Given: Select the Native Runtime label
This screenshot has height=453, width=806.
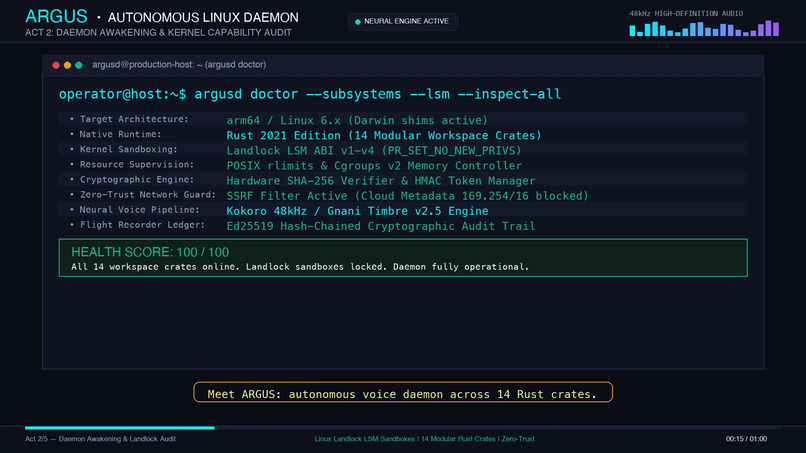Looking at the screenshot, I should (120, 134).
